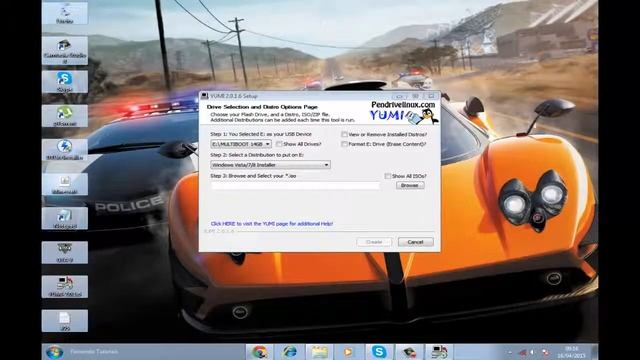Open the white document file on the desktop
The width and height of the screenshot is (640, 360).
(64, 320)
